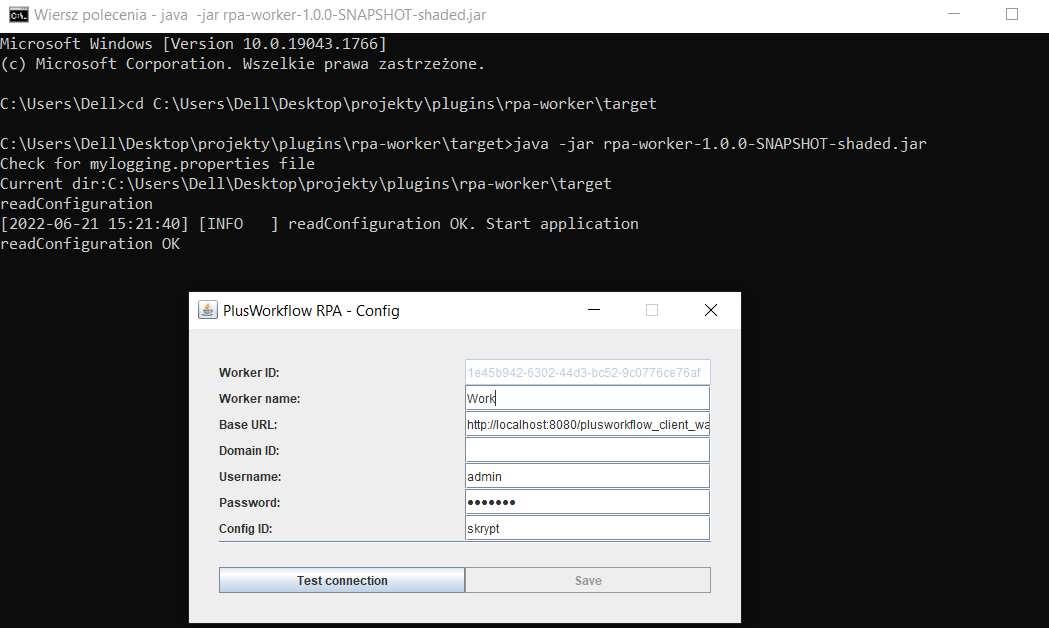Click the cd command console line
This screenshot has height=628, width=1049.
[x=328, y=104]
